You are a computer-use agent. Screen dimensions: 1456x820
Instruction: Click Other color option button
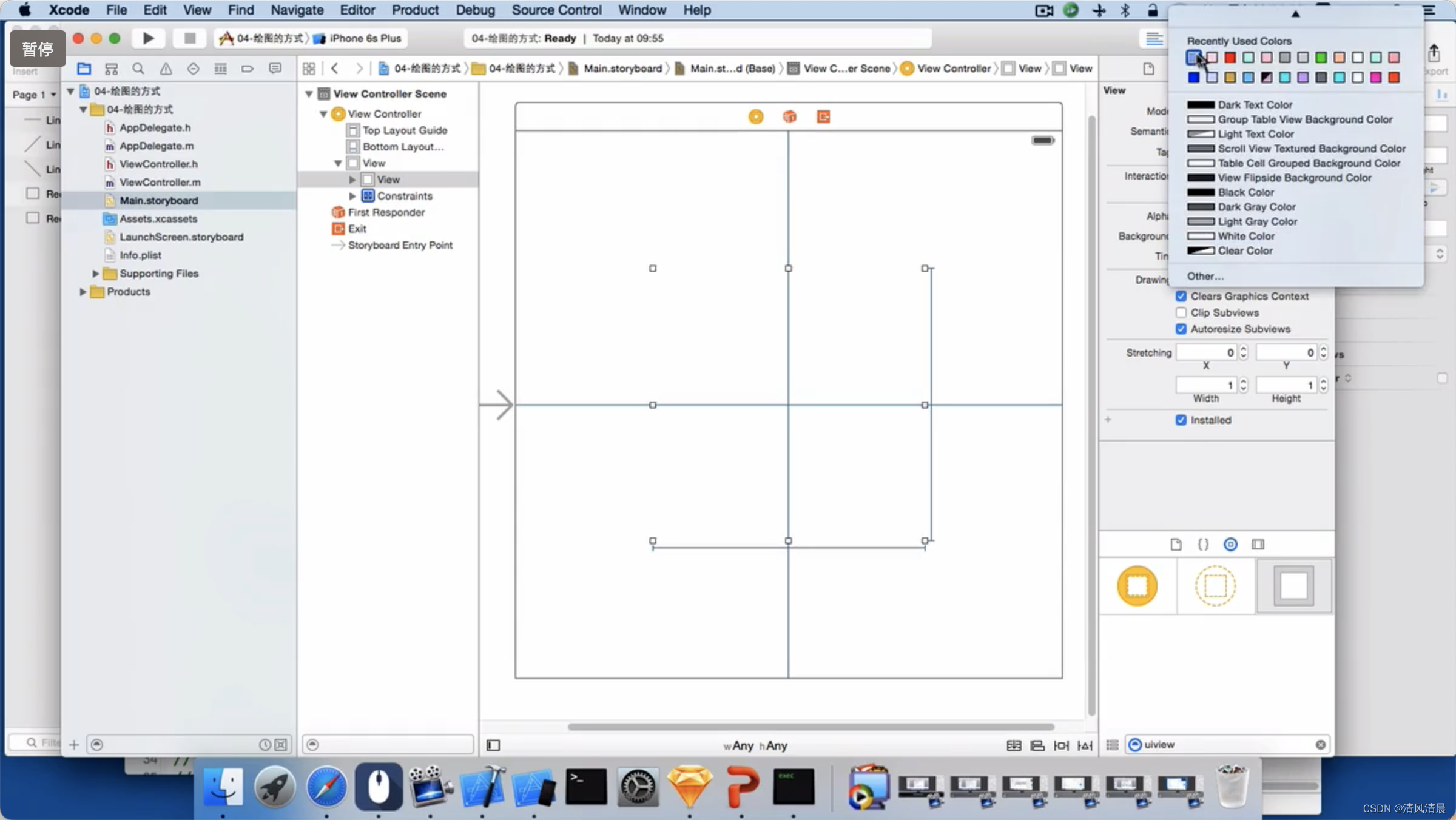pyautogui.click(x=1204, y=275)
